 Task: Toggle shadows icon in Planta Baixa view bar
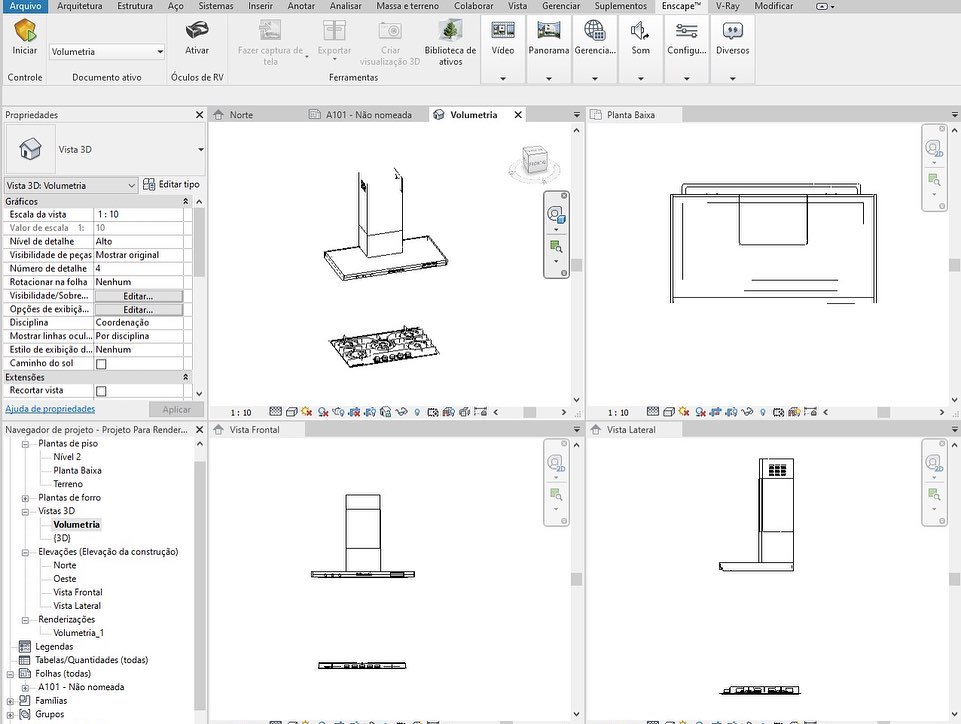point(700,412)
